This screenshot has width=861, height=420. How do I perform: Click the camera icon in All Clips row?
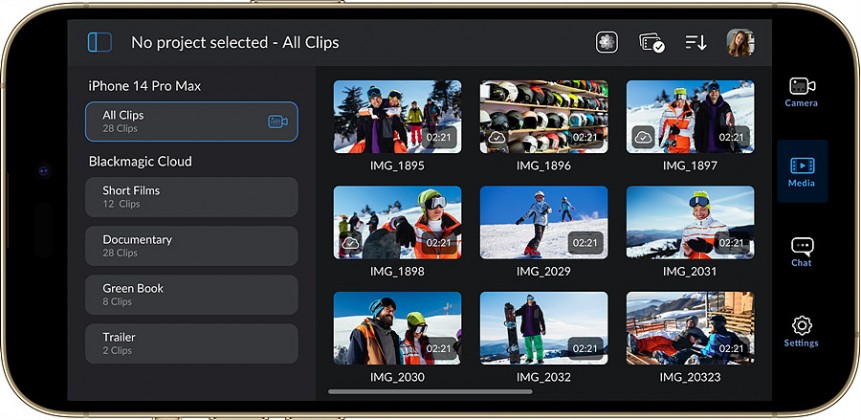coord(278,122)
